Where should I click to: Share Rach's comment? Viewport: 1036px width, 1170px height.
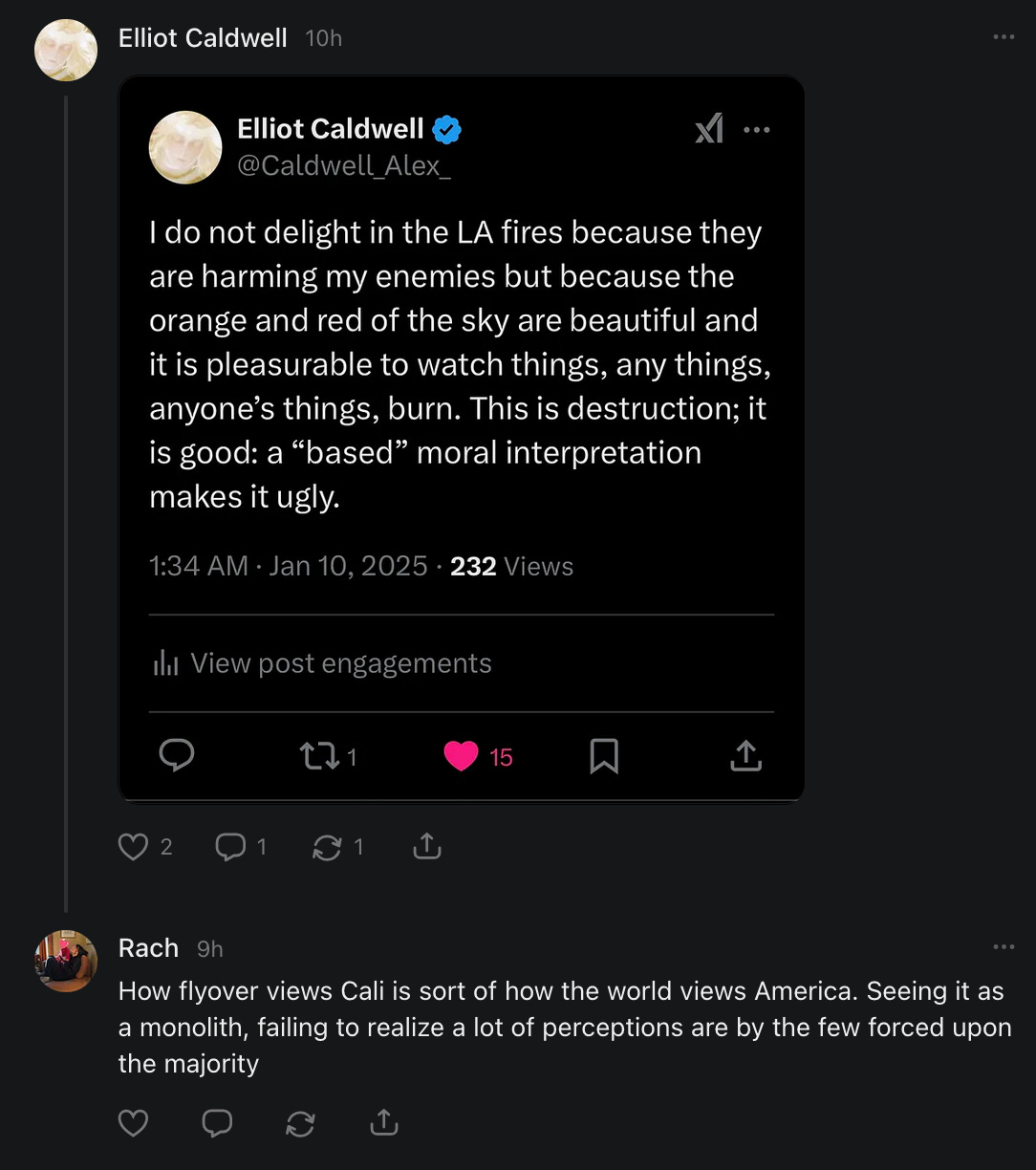[x=383, y=1123]
